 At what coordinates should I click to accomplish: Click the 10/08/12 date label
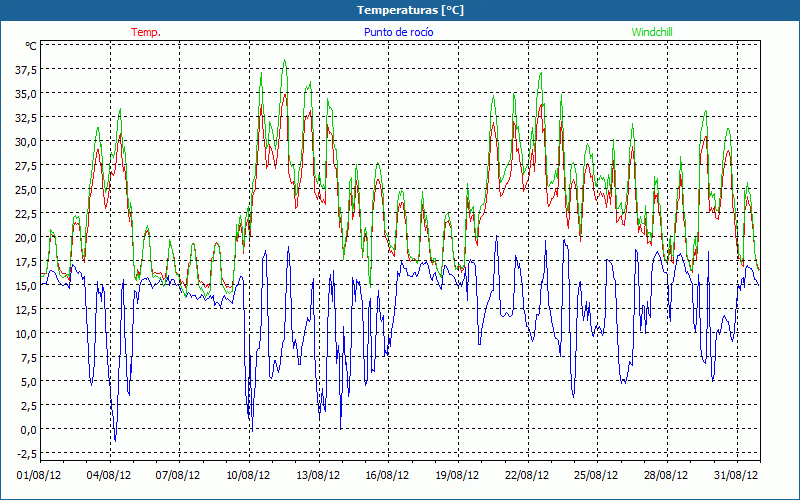248,475
